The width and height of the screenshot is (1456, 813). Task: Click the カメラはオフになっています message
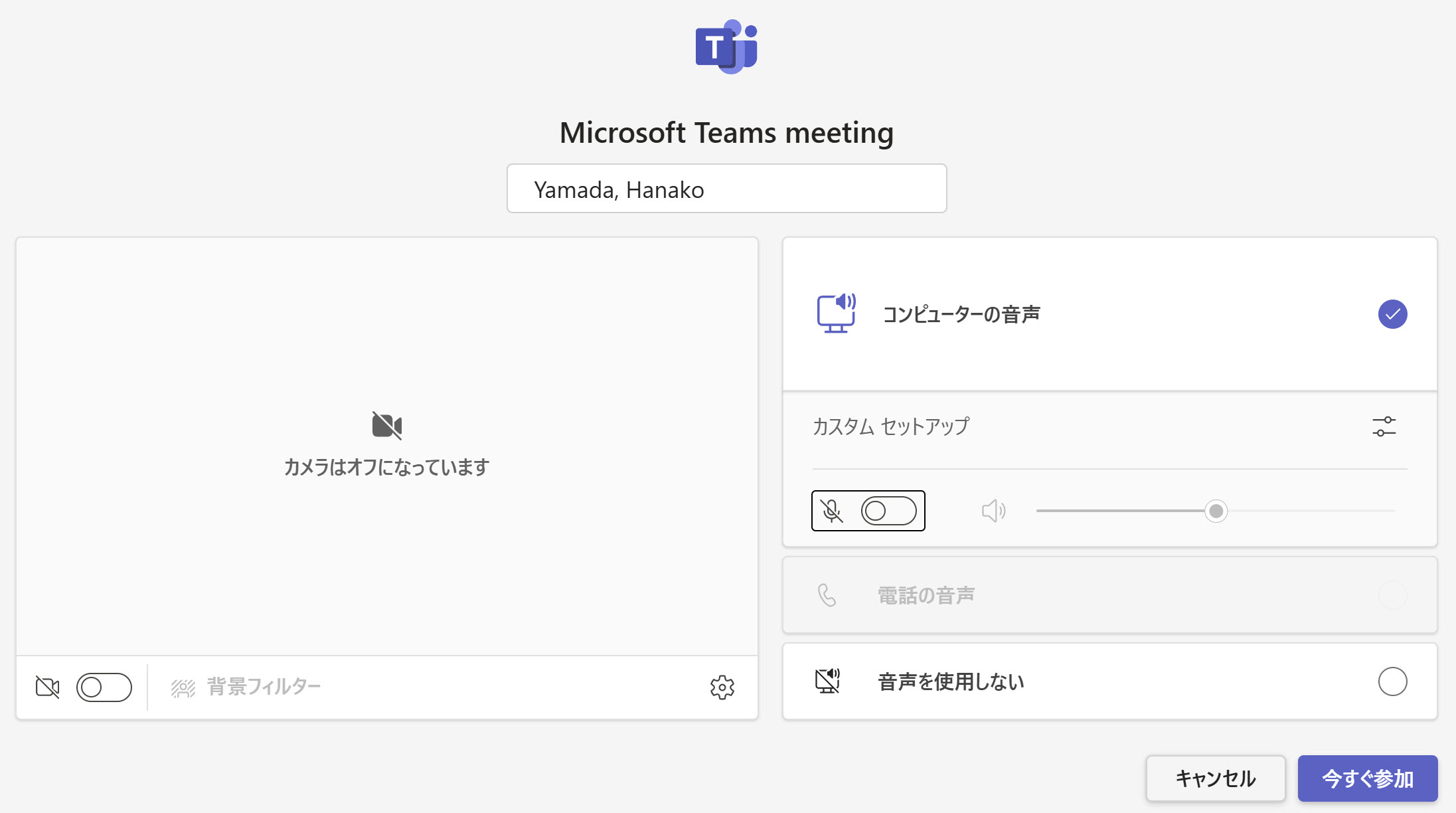(x=386, y=467)
